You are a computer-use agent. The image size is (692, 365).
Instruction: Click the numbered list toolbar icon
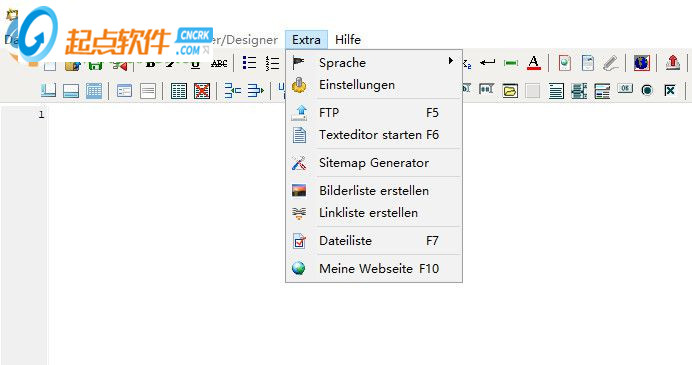coord(272,63)
